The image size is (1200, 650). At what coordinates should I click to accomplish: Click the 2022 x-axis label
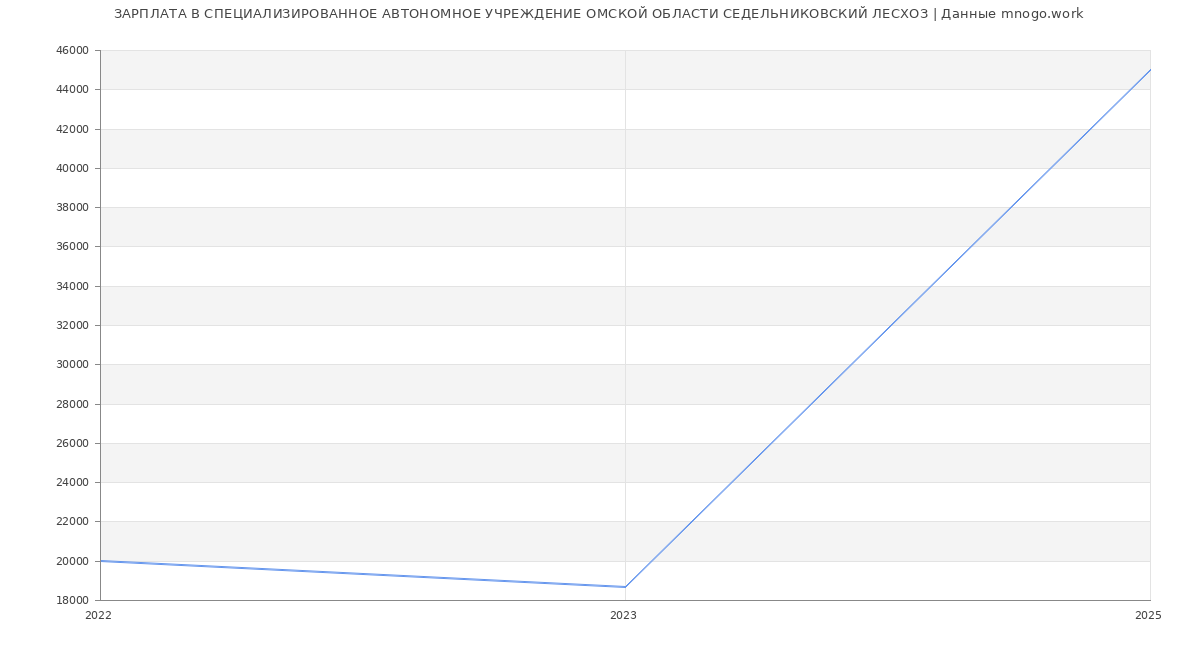click(x=98, y=616)
